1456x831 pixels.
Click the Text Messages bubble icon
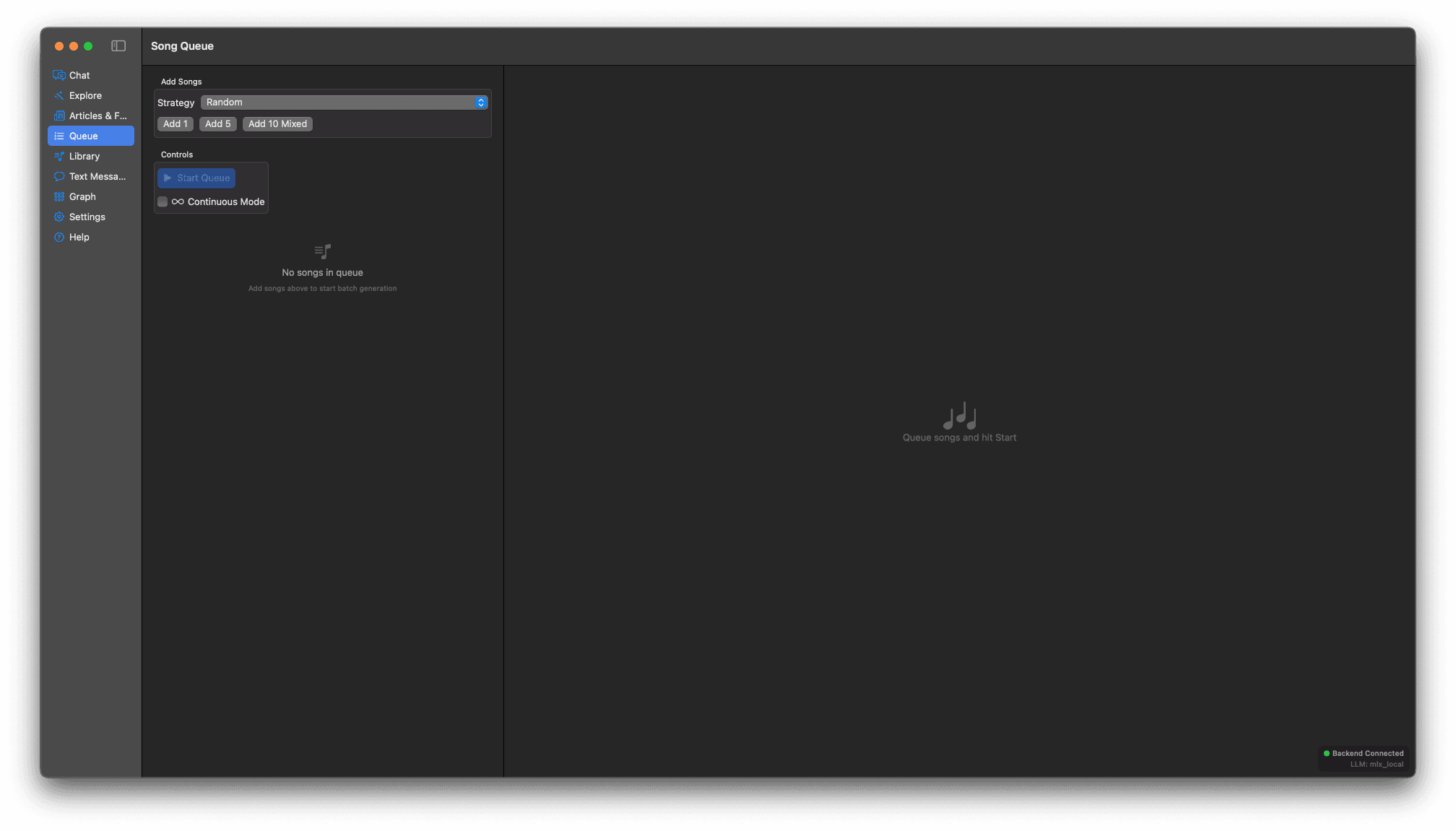pos(59,176)
